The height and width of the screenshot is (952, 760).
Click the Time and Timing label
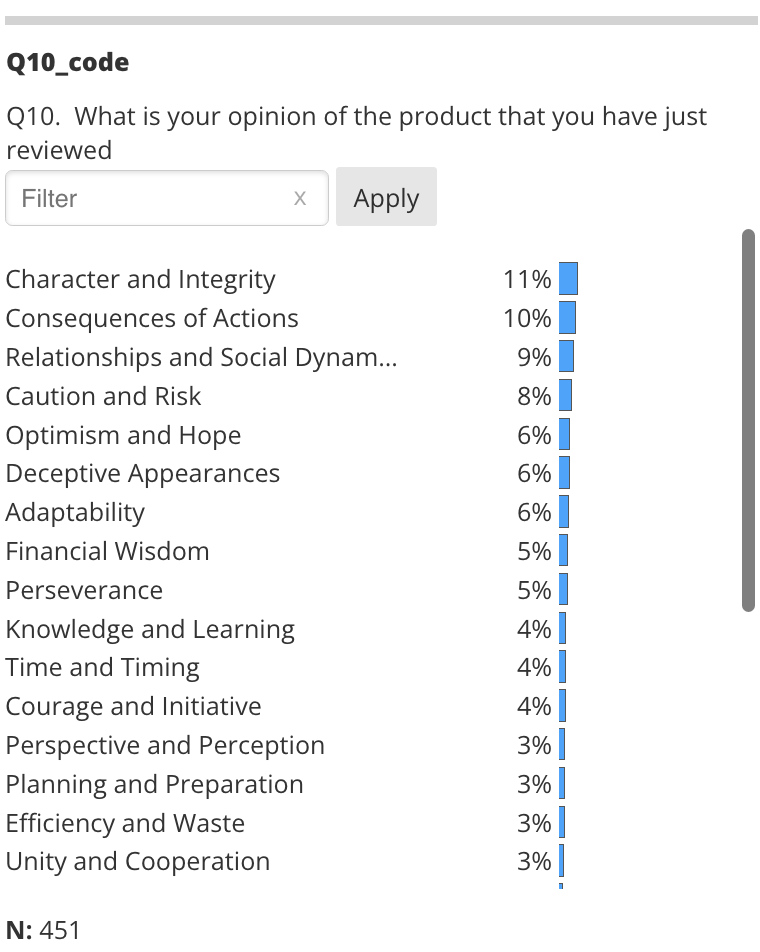[102, 667]
